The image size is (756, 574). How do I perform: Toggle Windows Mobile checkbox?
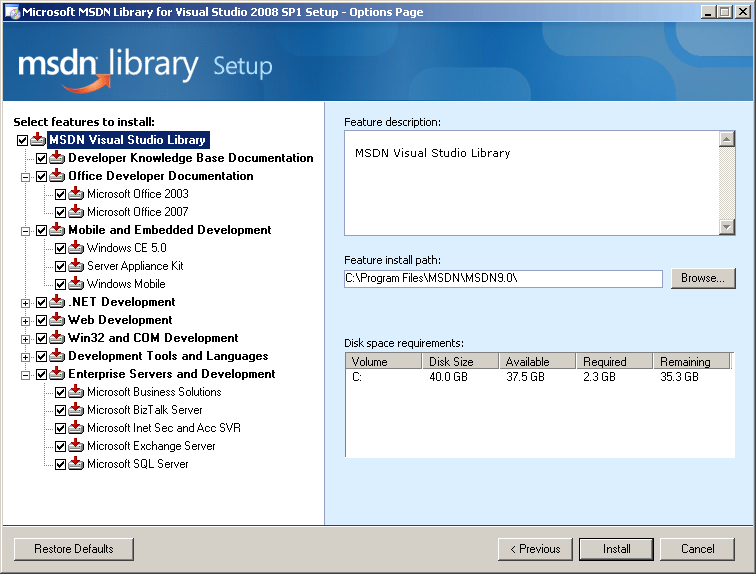tap(60, 284)
